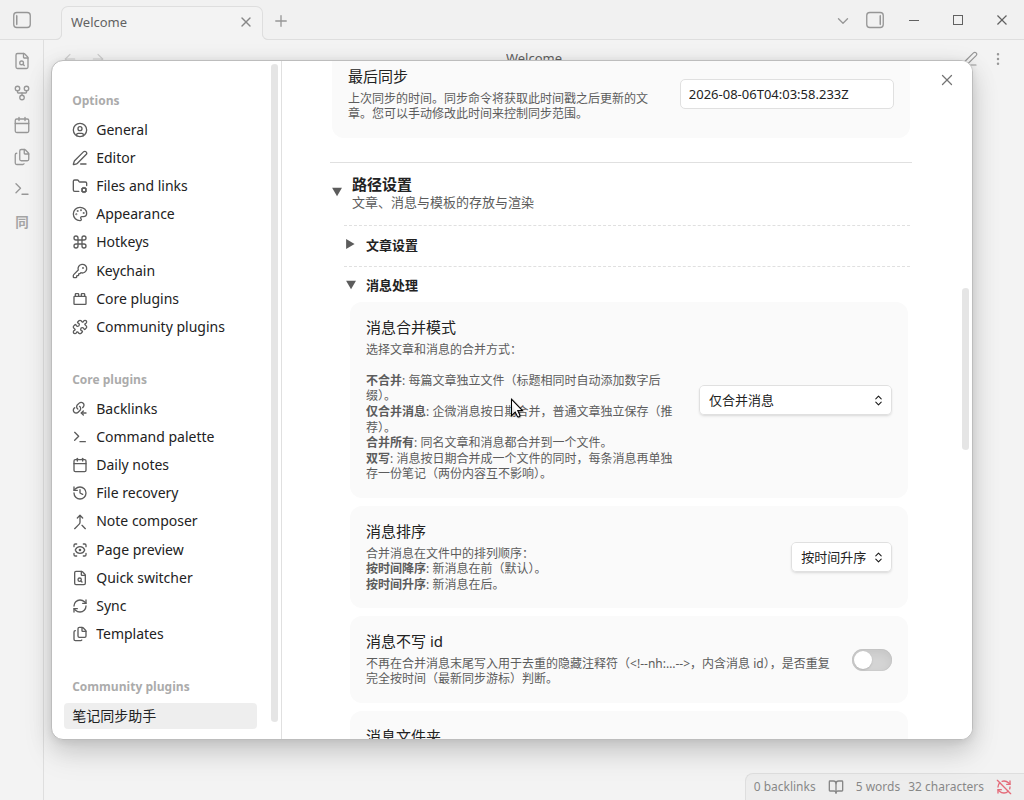Image resolution: width=1024 pixels, height=800 pixels.
Task: Open Core plugins settings
Action: click(161, 299)
